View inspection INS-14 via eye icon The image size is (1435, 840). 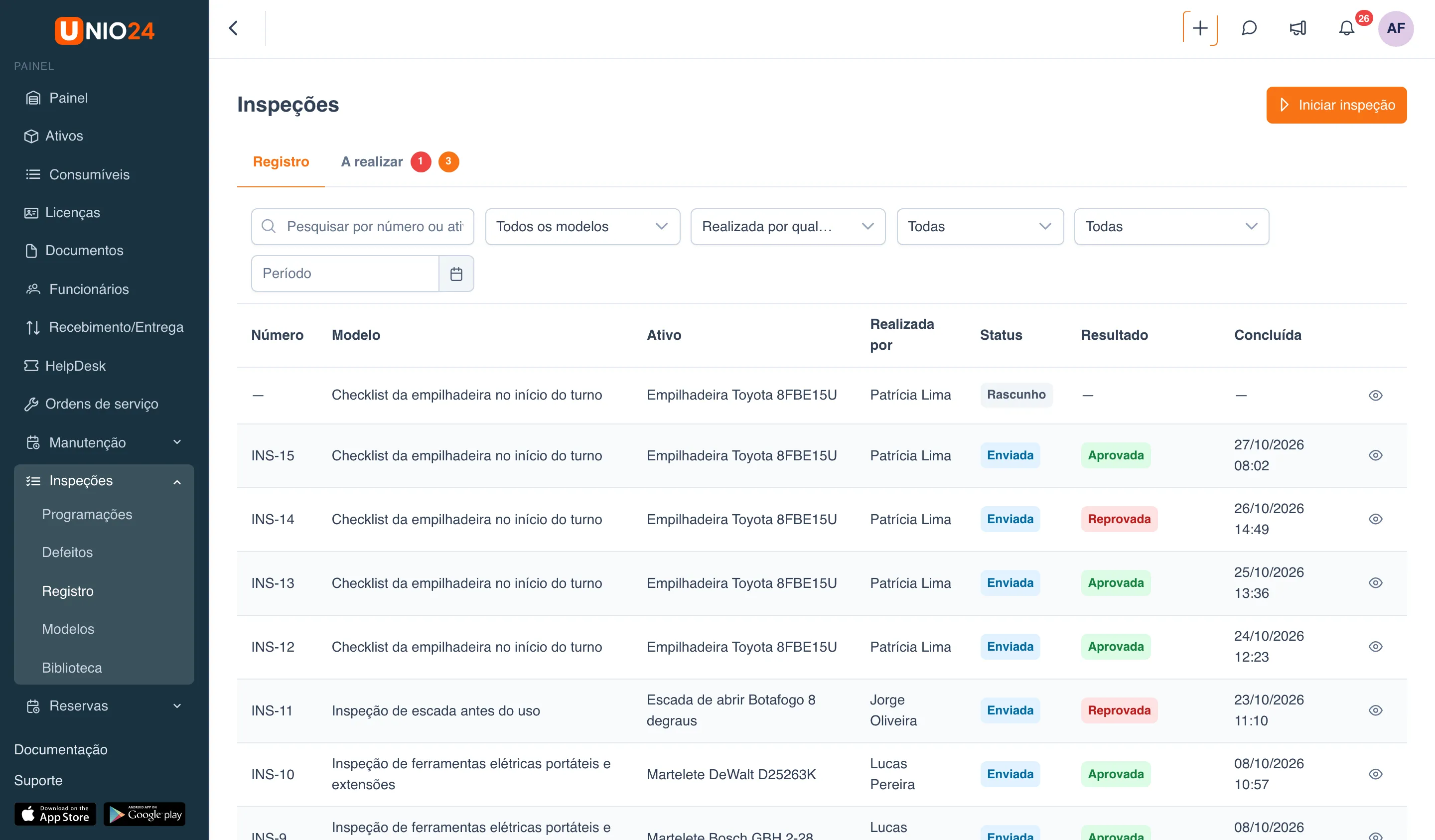pyautogui.click(x=1375, y=519)
